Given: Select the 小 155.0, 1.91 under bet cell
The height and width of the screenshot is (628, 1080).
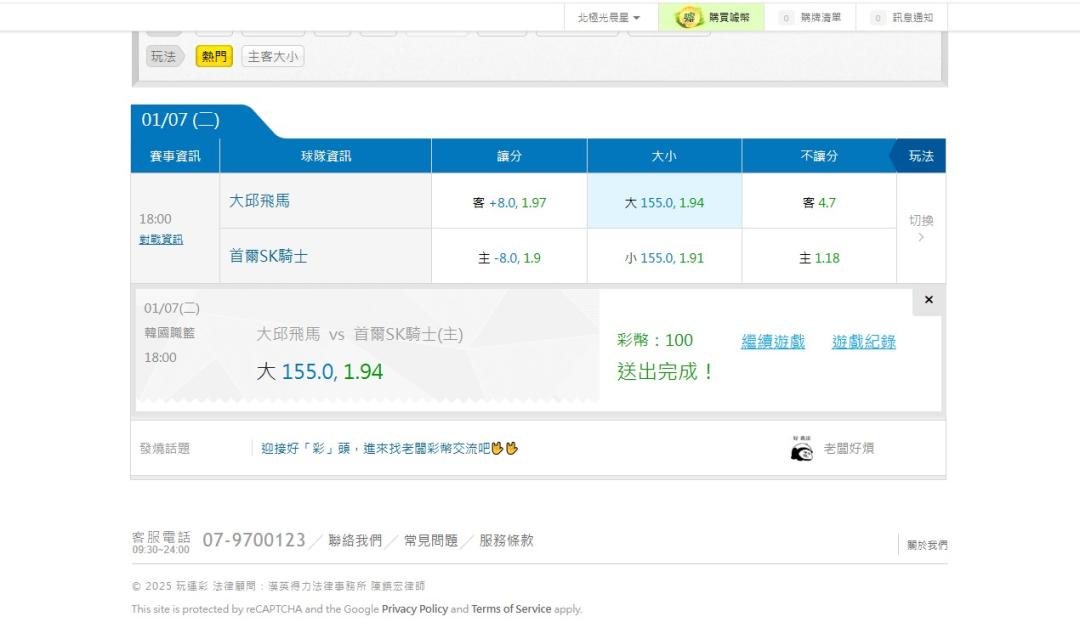Looking at the screenshot, I should [665, 258].
